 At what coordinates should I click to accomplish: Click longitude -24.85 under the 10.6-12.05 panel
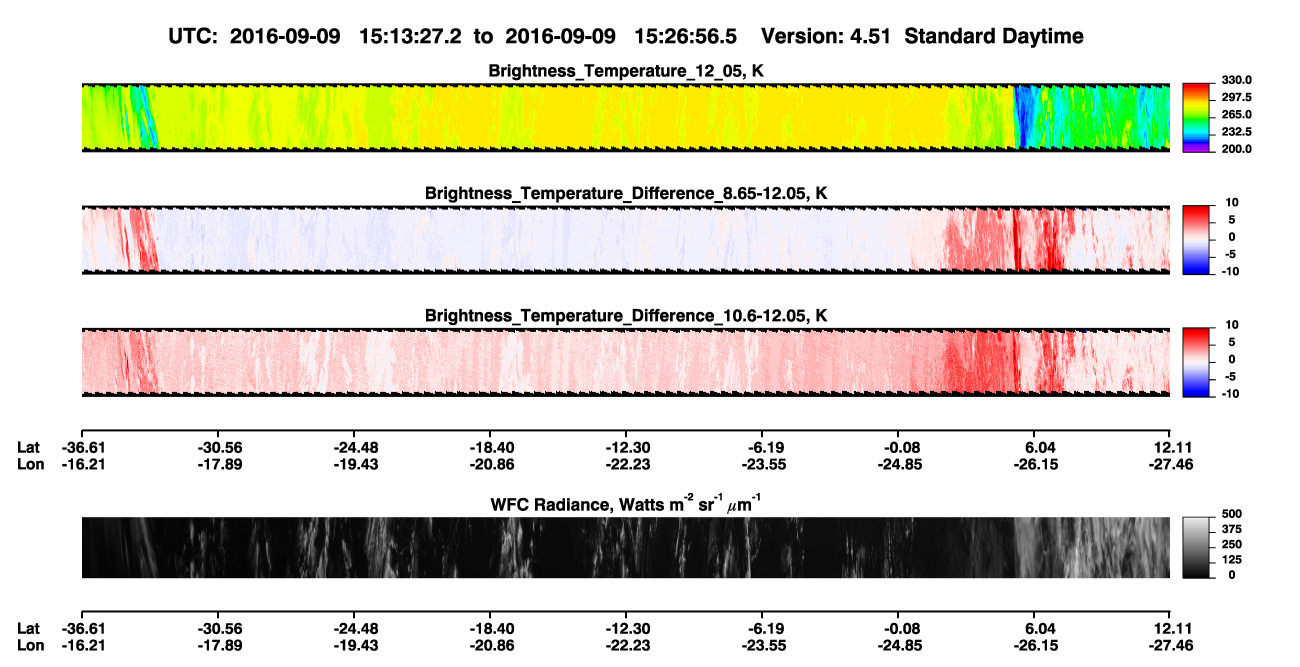(x=898, y=464)
